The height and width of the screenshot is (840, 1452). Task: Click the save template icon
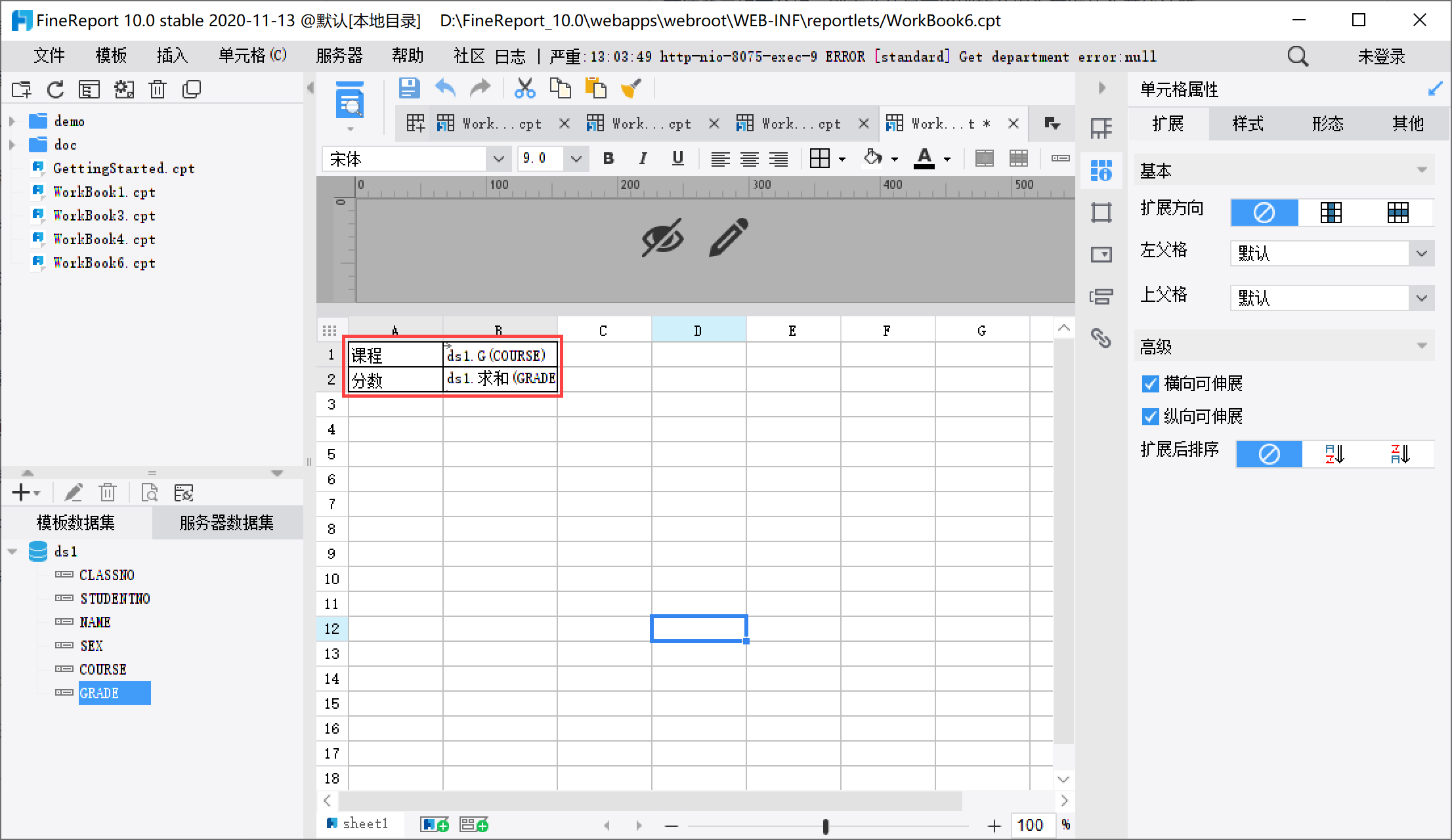409,88
